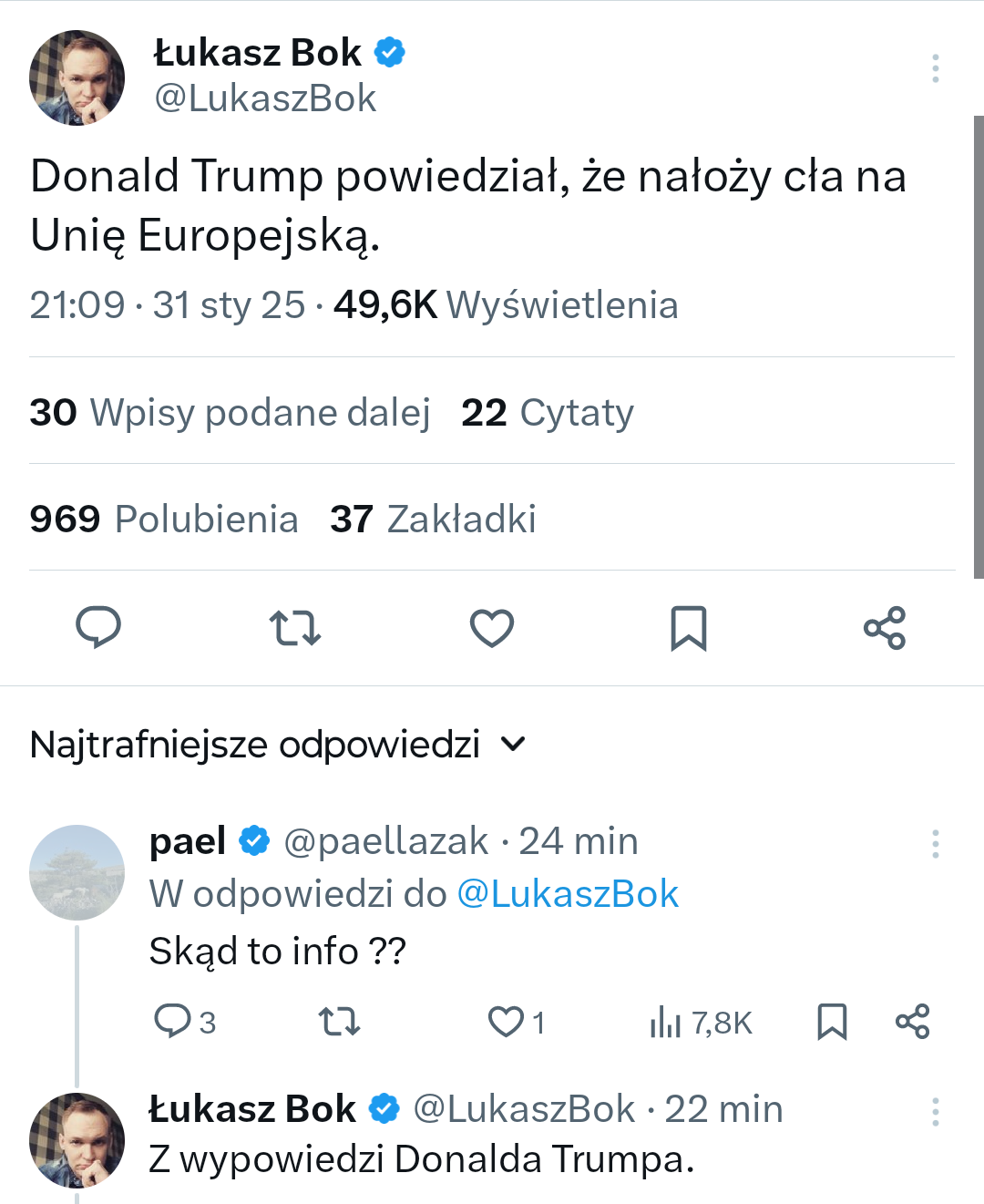Show the 969 Polubienia likes list

pyautogui.click(x=164, y=520)
